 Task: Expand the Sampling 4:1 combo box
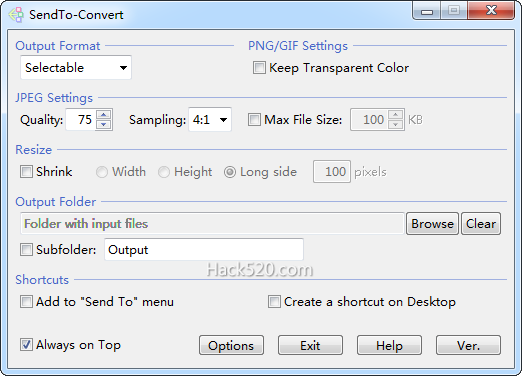(210, 120)
